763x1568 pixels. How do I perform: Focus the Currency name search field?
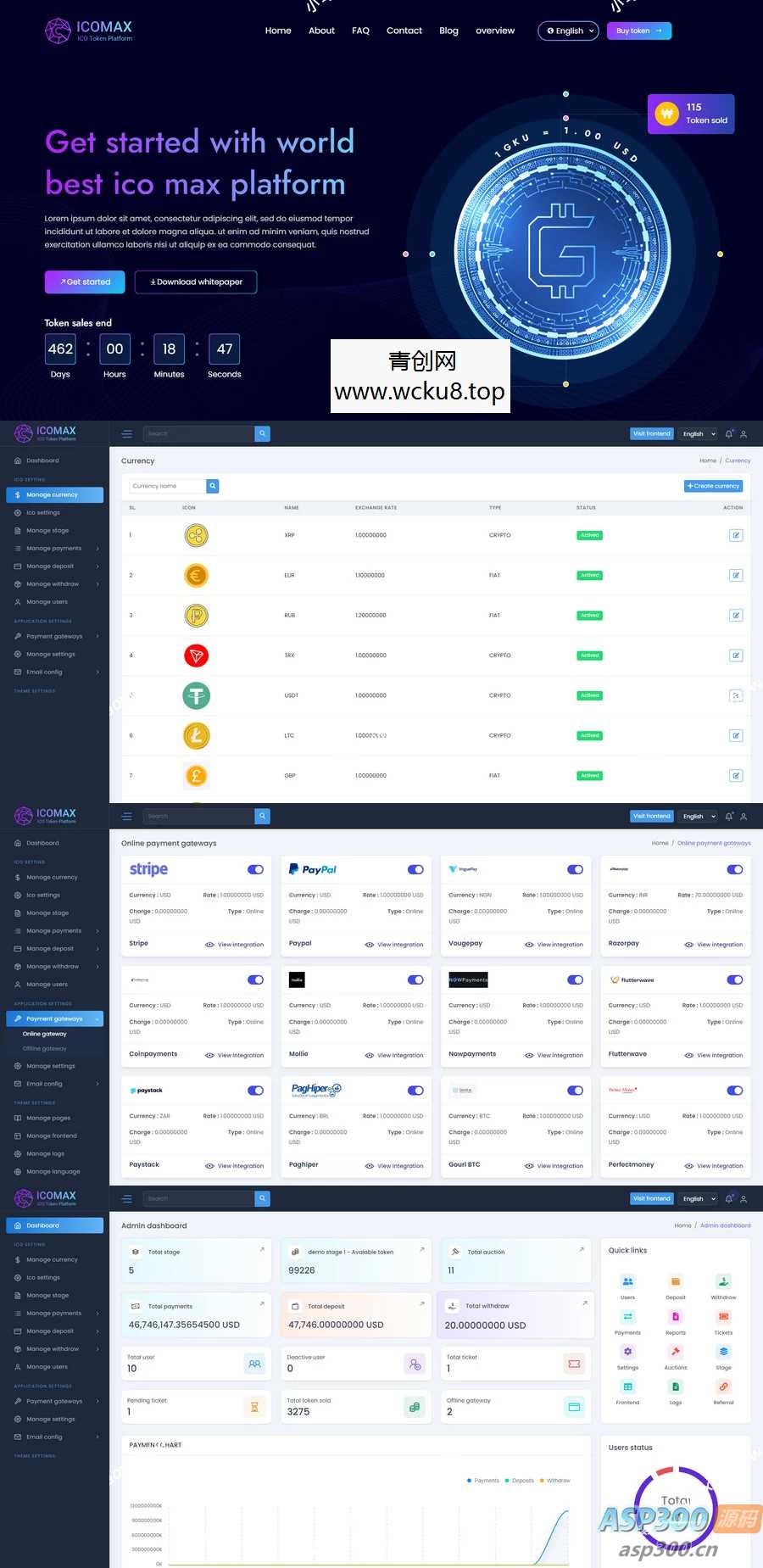168,486
